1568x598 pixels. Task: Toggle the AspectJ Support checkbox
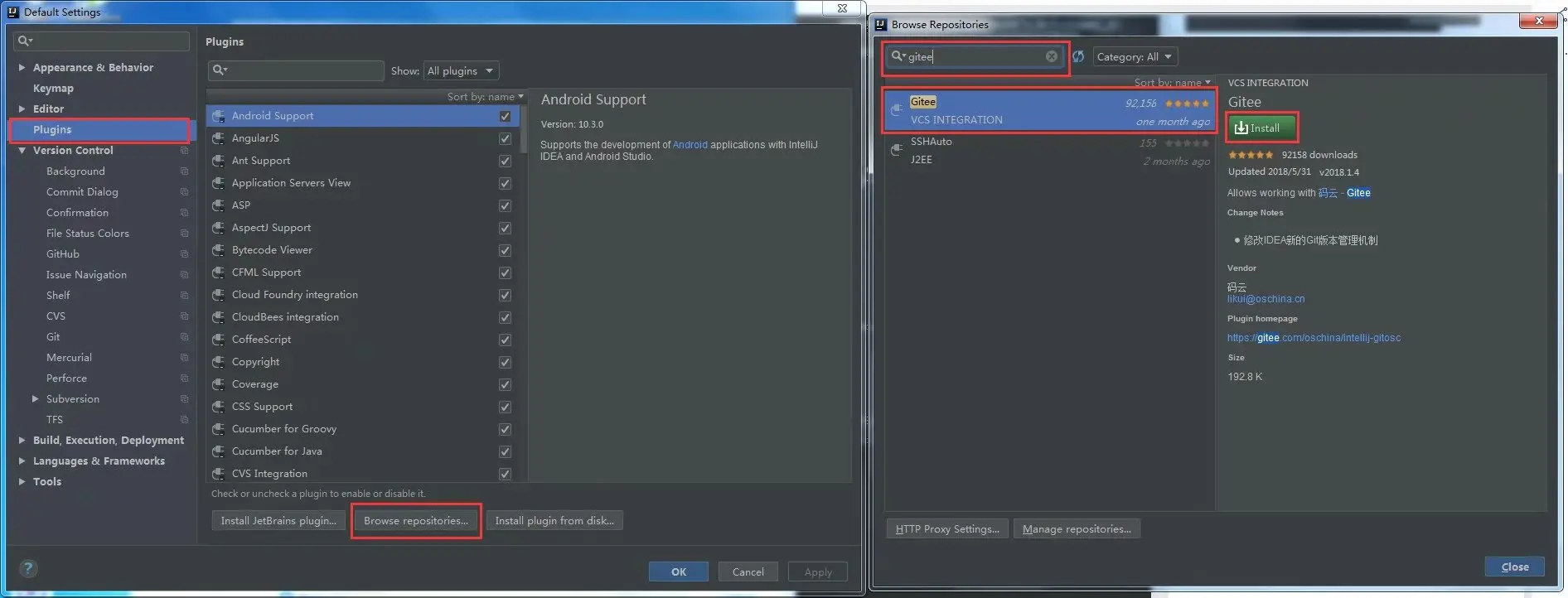tap(505, 228)
